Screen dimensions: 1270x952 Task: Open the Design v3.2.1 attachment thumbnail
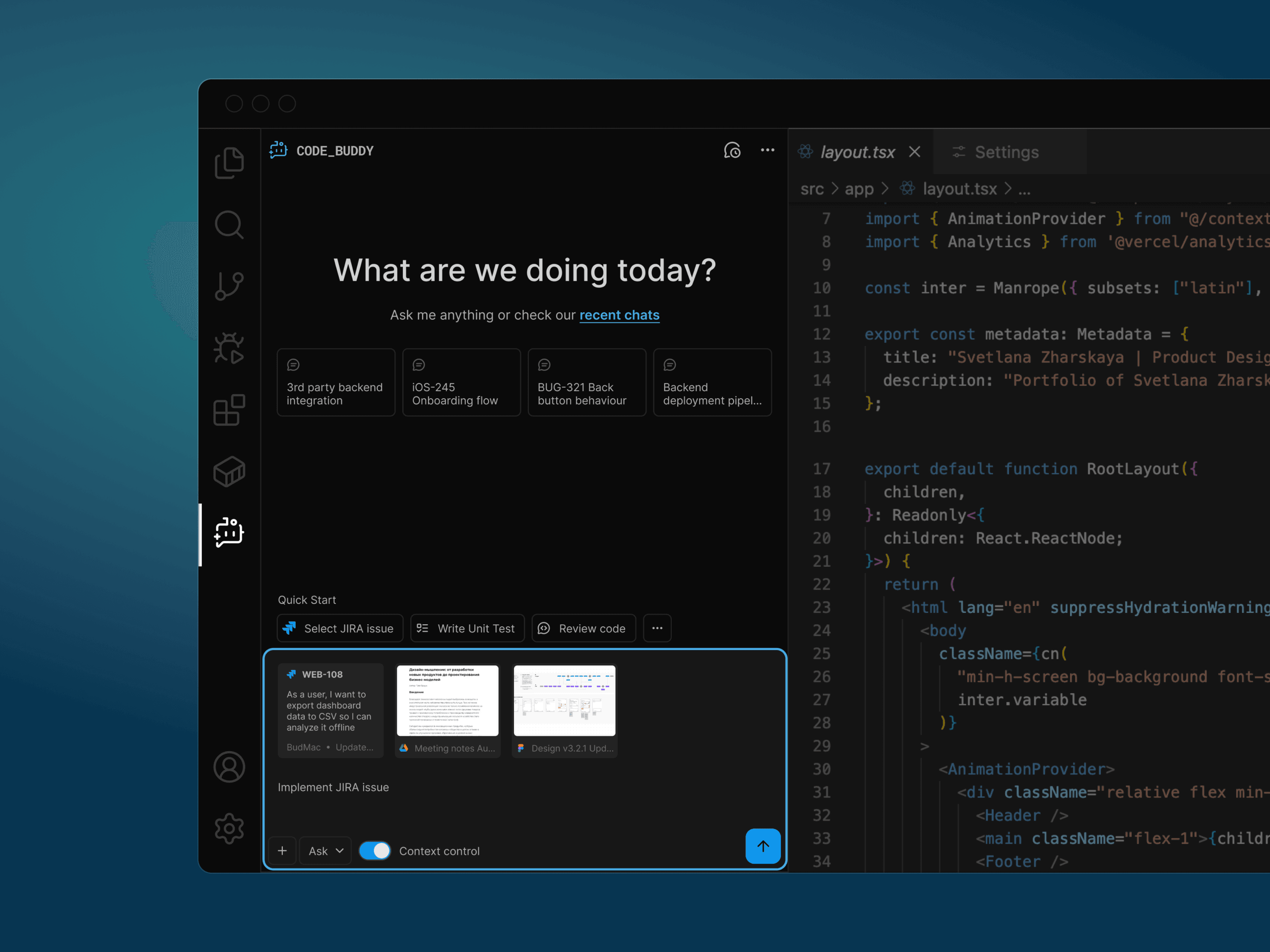(x=565, y=701)
